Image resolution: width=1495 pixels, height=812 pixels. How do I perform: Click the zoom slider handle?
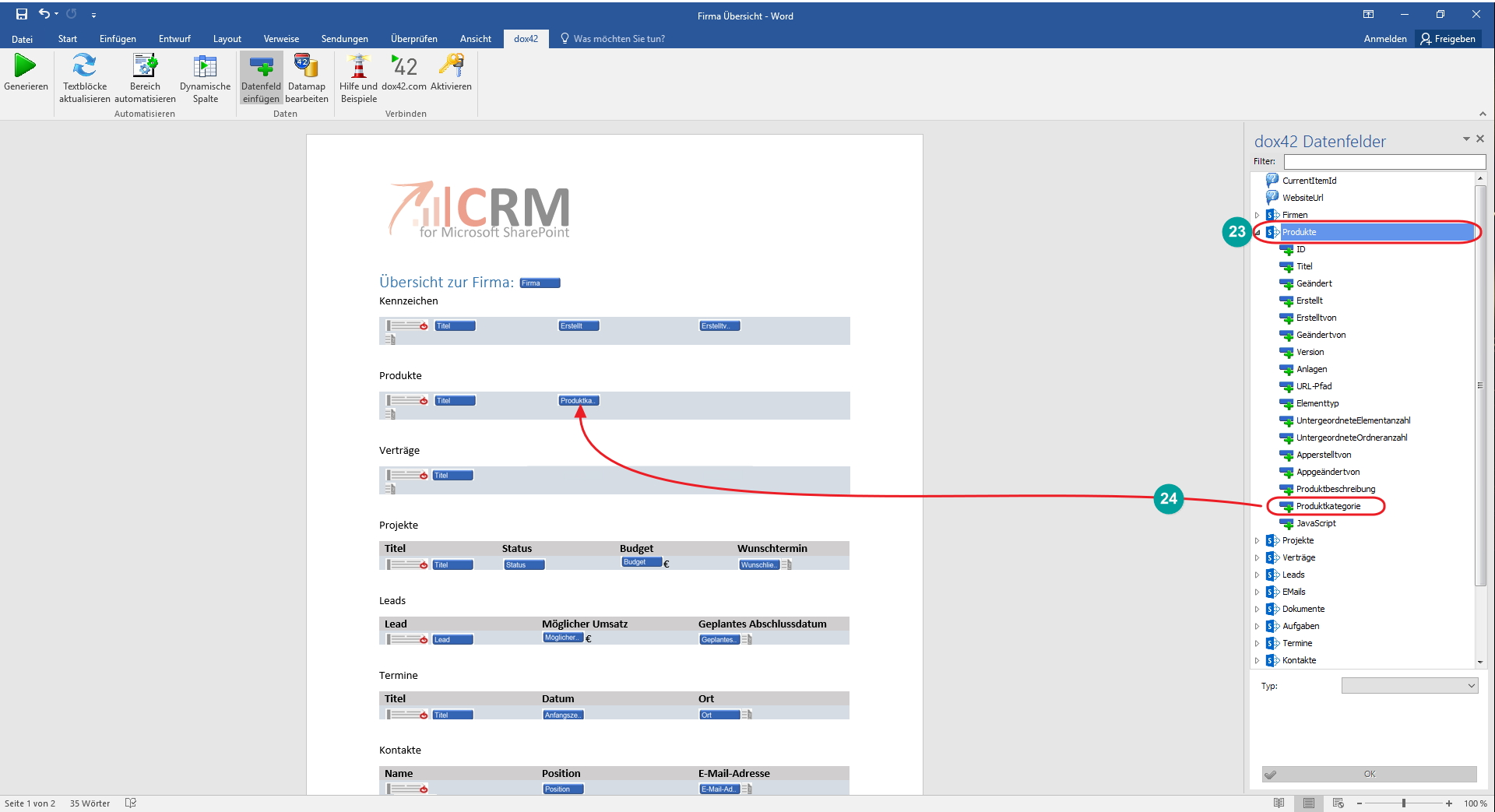[x=1404, y=803]
